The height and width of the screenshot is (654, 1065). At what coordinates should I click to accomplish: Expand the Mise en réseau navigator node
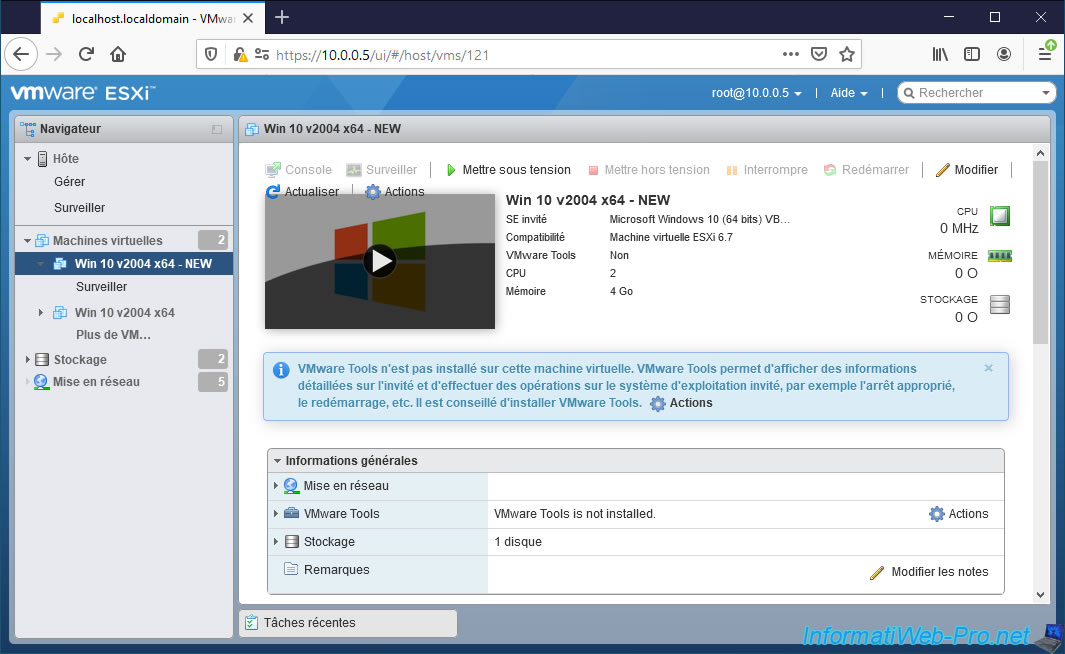pyautogui.click(x=27, y=382)
